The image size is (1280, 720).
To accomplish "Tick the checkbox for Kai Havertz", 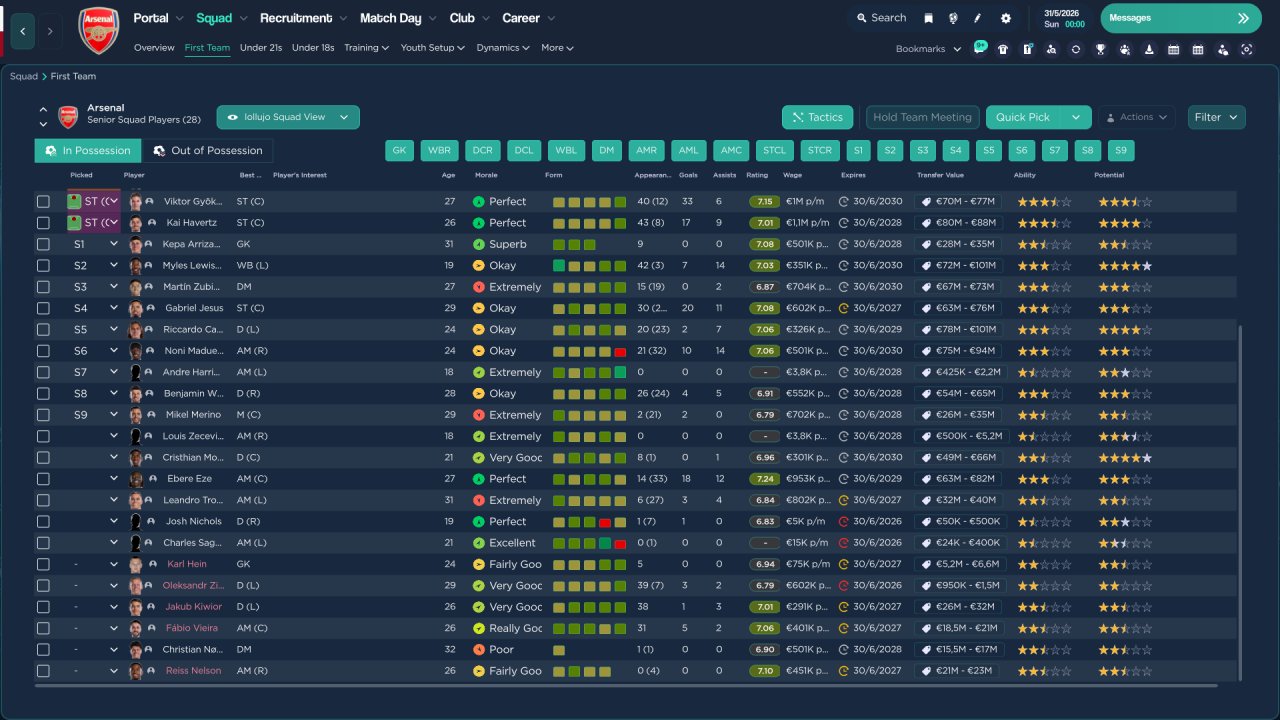I will point(43,223).
